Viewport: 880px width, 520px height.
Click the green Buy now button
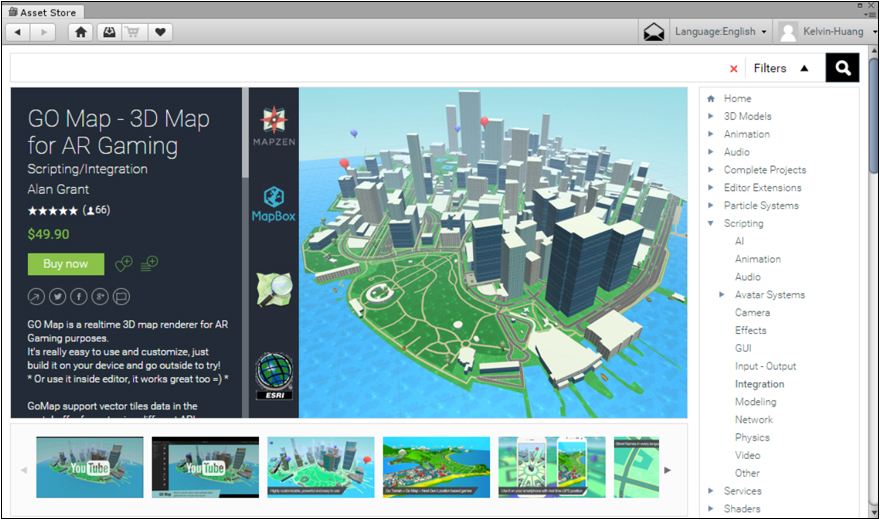(66, 264)
